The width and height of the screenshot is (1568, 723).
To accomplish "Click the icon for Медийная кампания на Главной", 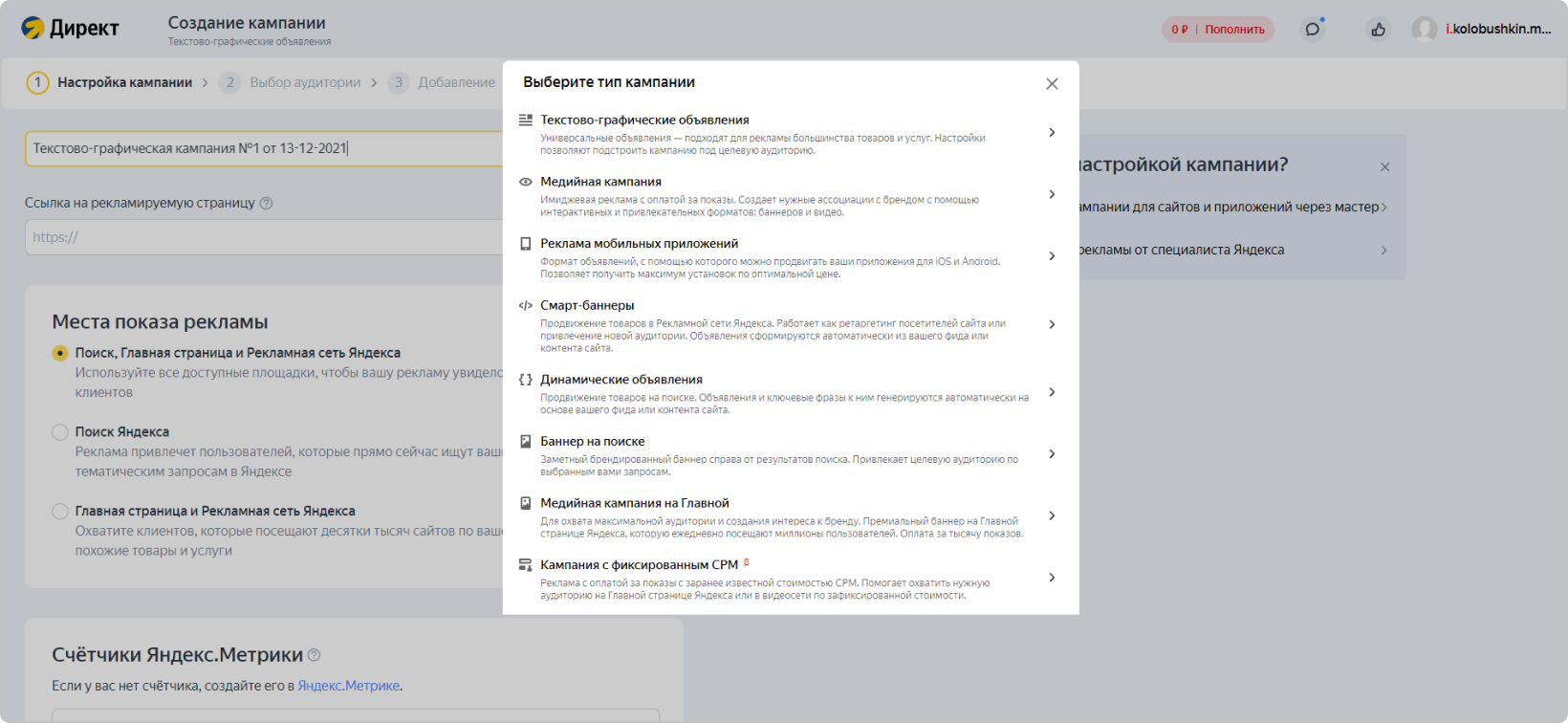I will [x=525, y=503].
